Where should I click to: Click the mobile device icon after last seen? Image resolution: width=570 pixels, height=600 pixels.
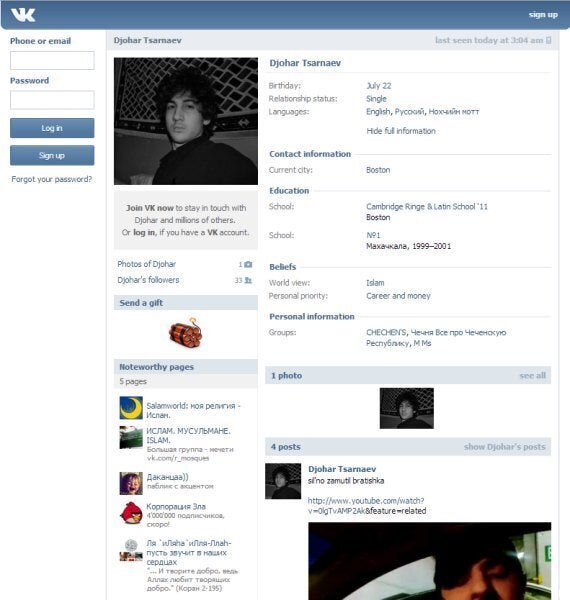click(549, 40)
